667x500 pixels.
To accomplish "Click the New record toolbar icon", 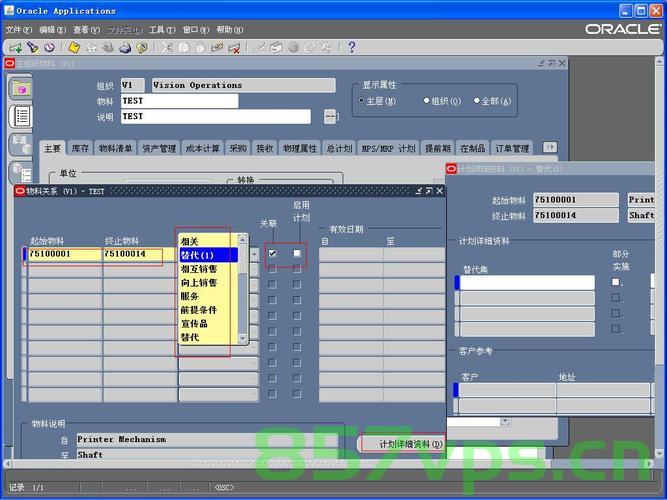I will point(16,48).
